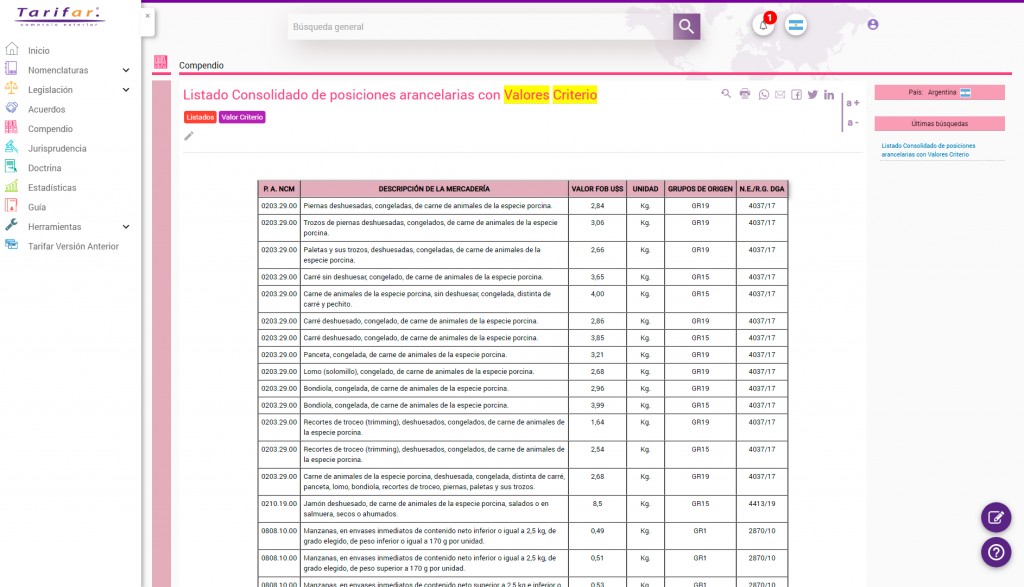Click the Compendio sidebar icon

pos(11,127)
